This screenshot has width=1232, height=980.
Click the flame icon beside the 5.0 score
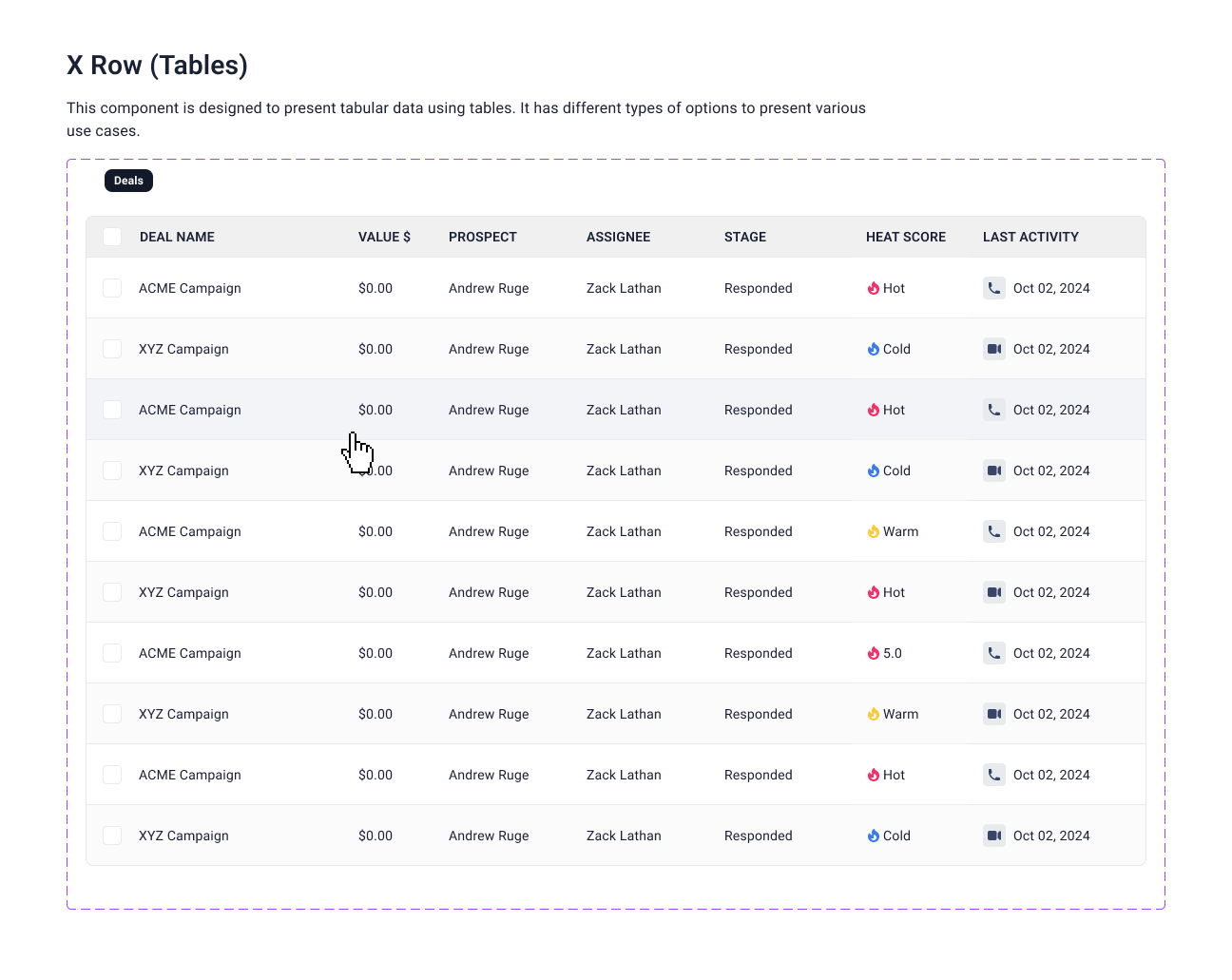tap(874, 653)
